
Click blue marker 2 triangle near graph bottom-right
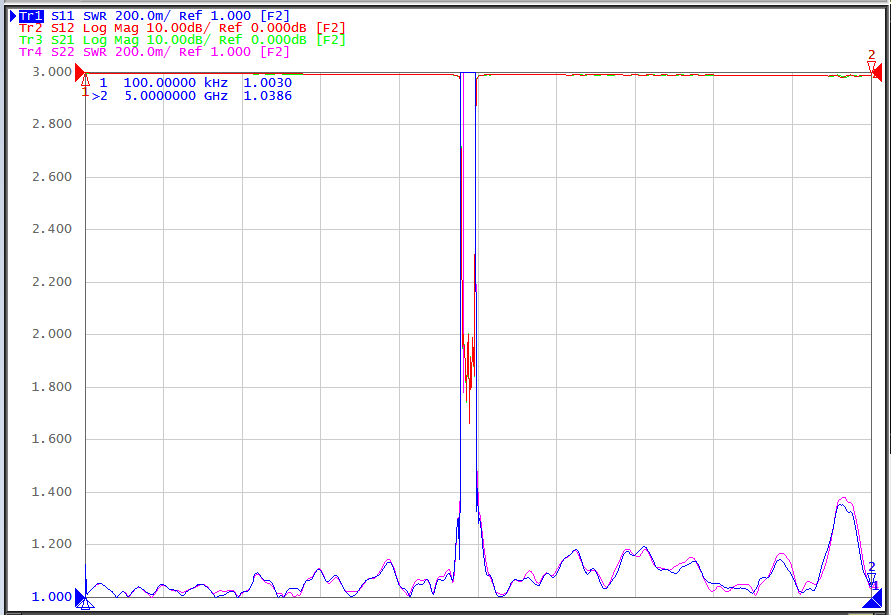click(872, 580)
